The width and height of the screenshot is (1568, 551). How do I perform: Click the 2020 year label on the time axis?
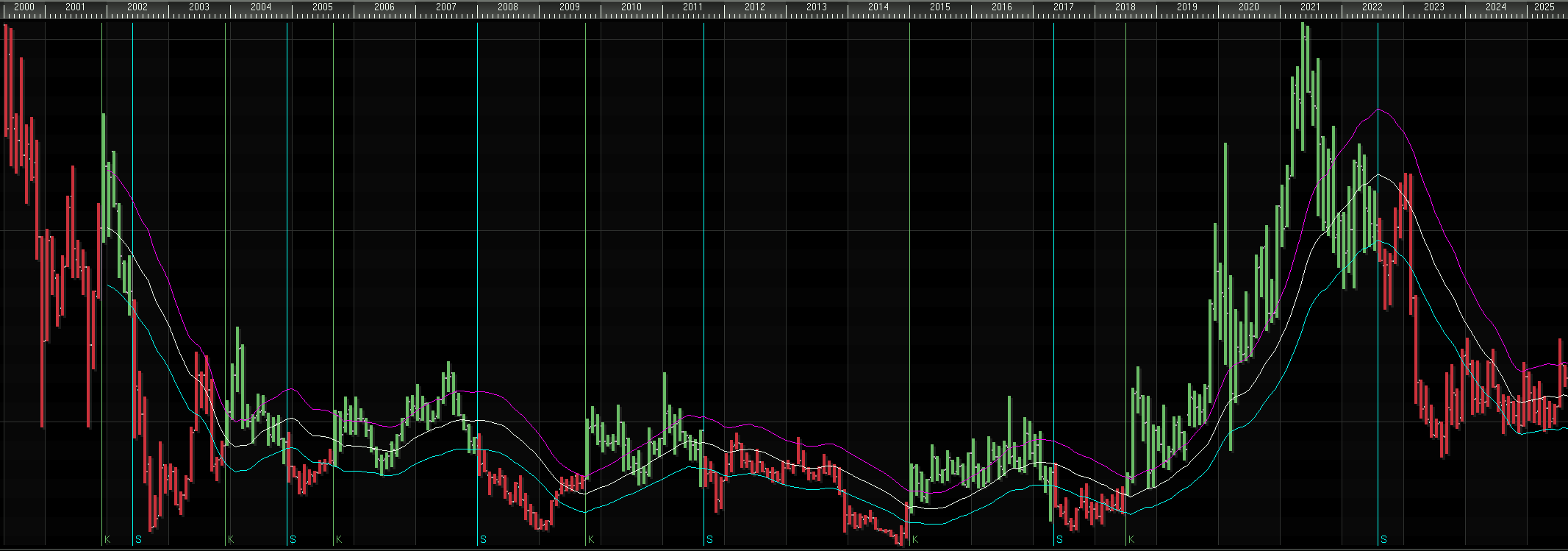point(1249,7)
